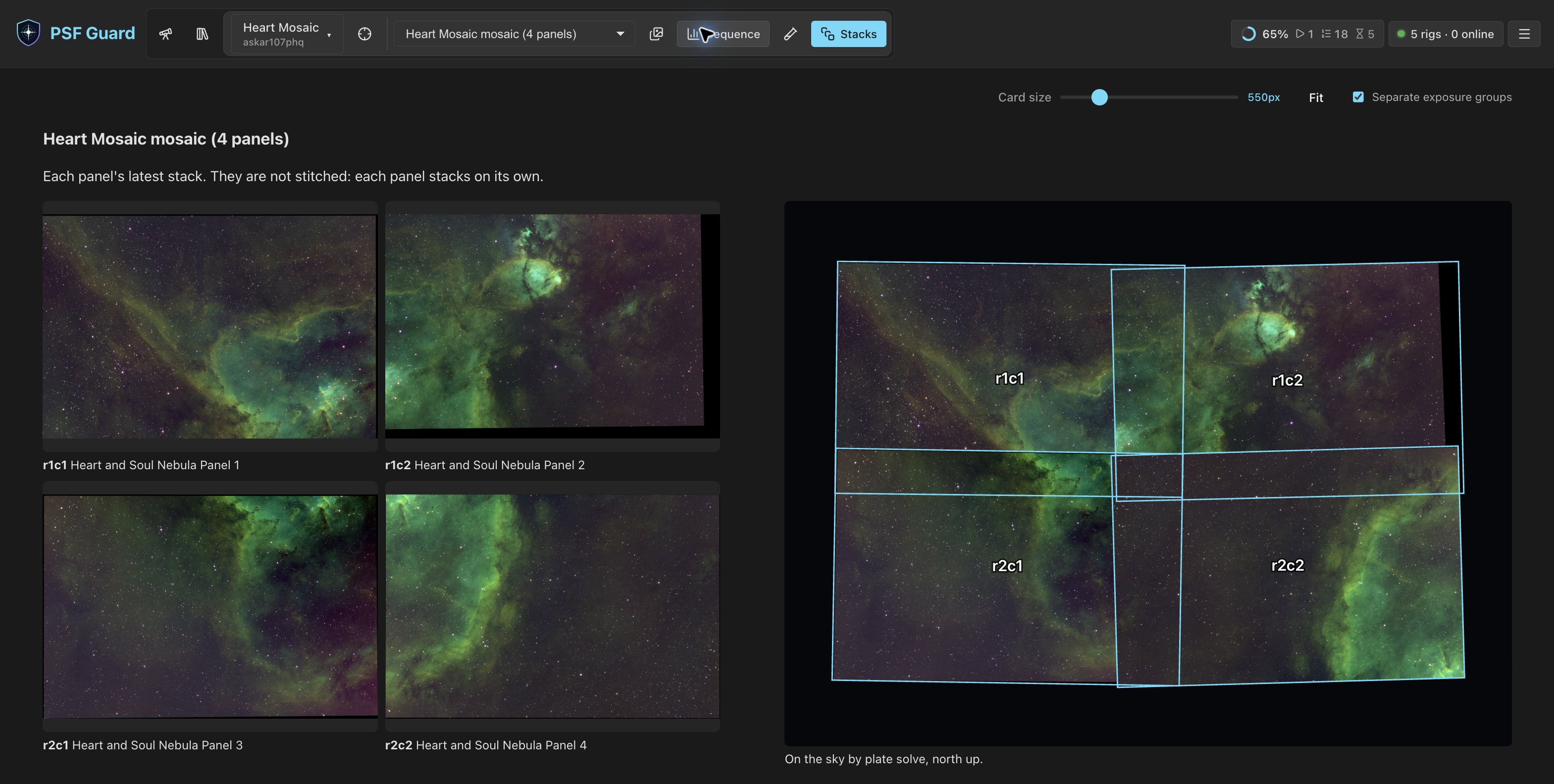Click the running jobs play count
1554x784 pixels.
coord(1304,34)
